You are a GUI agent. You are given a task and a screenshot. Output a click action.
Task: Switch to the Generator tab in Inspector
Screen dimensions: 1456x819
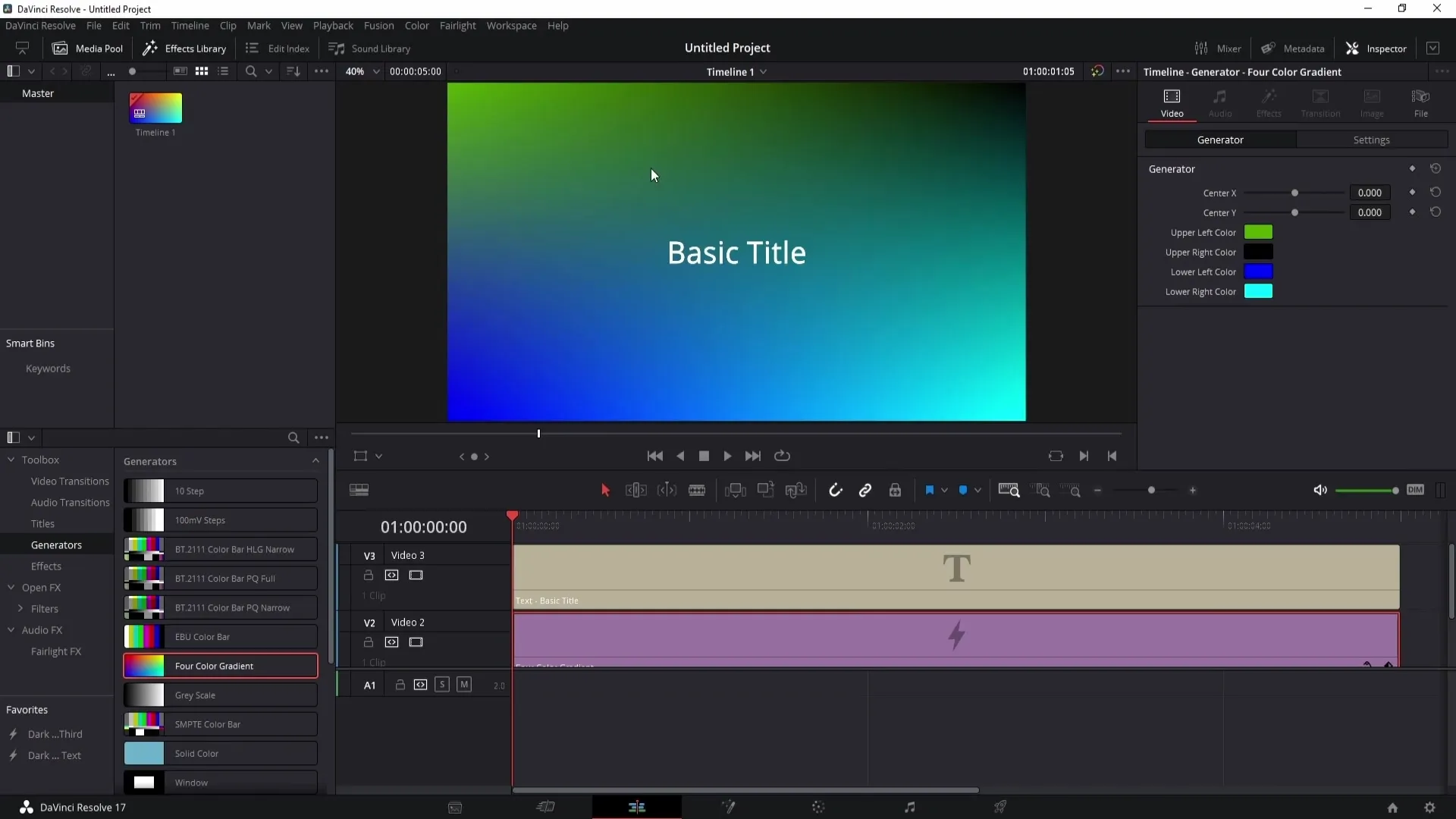pos(1221,139)
